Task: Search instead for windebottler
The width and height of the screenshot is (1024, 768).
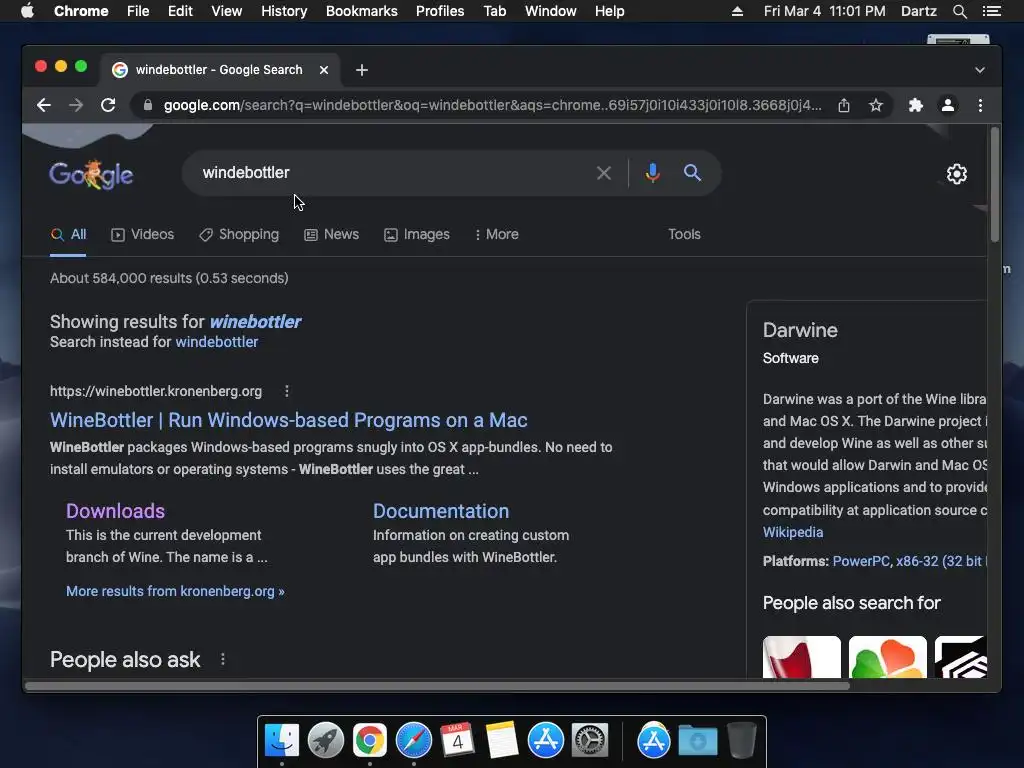Action: pyautogui.click(x=217, y=342)
